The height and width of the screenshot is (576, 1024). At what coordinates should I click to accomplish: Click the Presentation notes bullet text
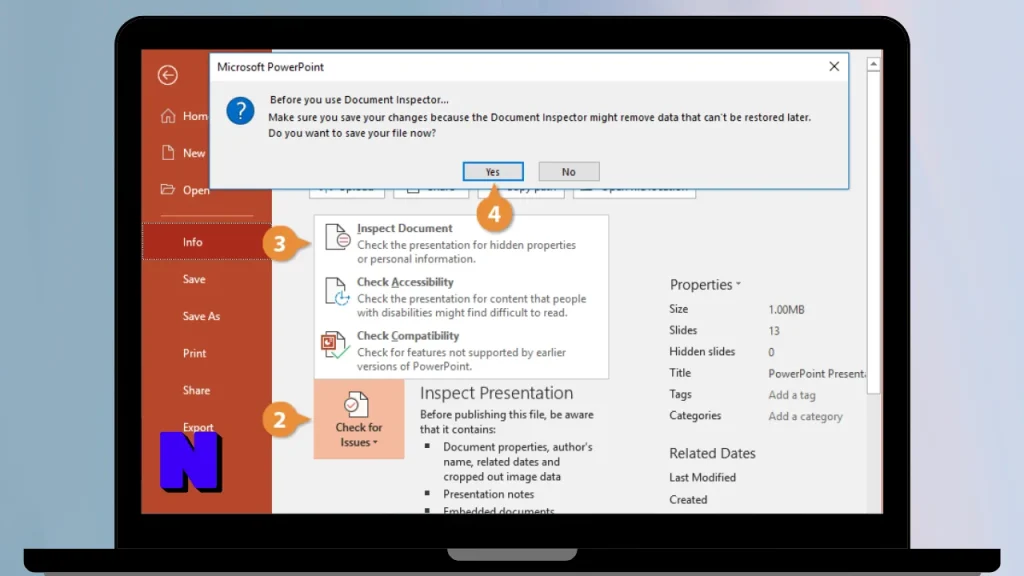tap(488, 494)
